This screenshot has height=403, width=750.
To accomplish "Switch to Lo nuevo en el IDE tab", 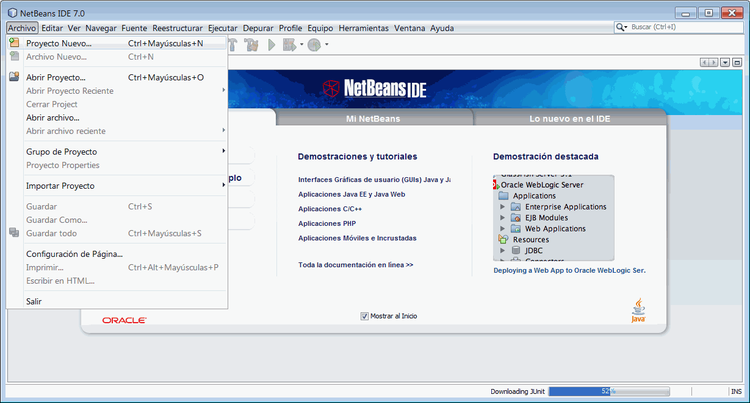I will tap(569, 118).
